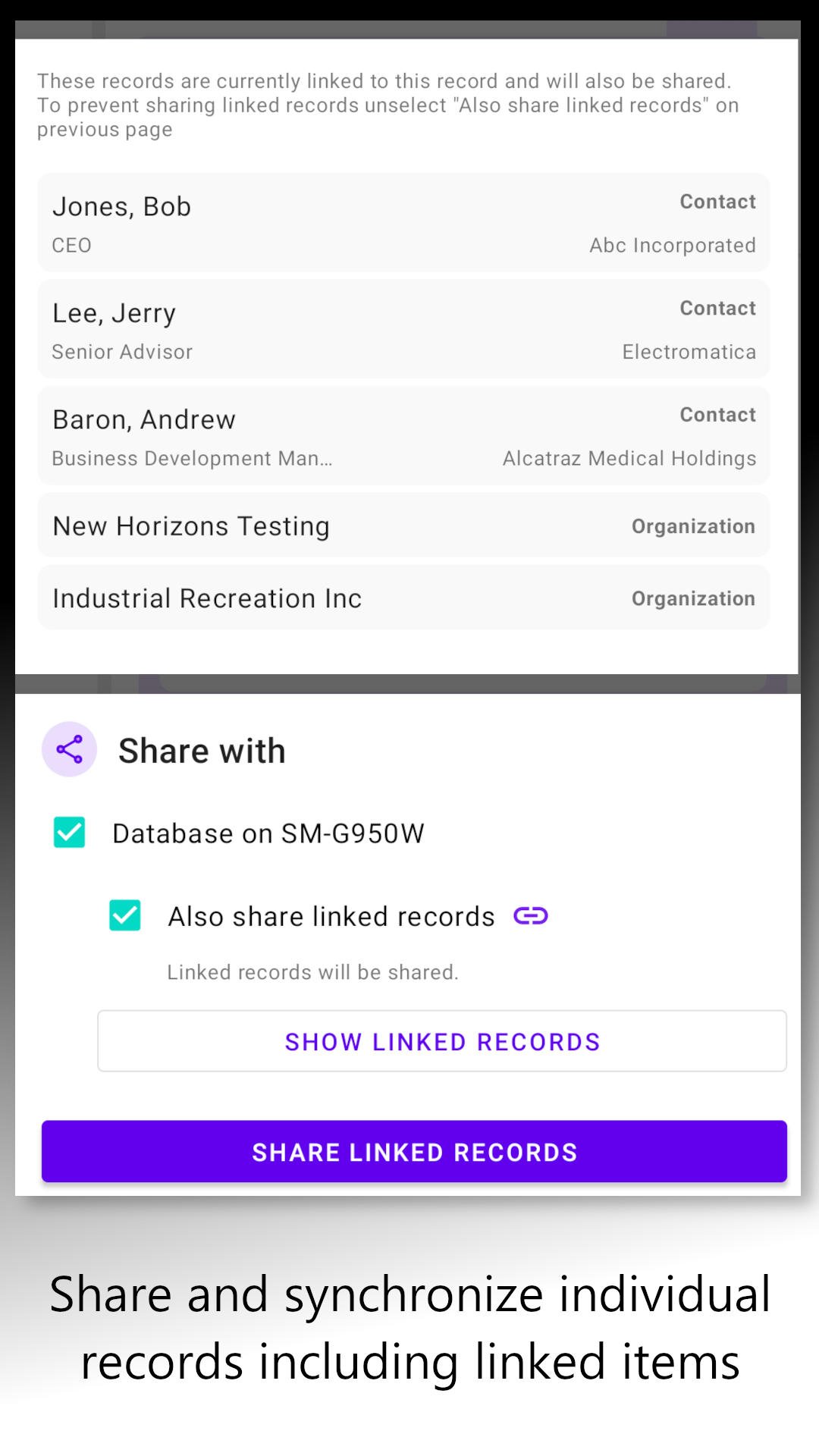The width and height of the screenshot is (819, 1456).
Task: Toggle Also share linked records checkbox
Action: click(125, 915)
